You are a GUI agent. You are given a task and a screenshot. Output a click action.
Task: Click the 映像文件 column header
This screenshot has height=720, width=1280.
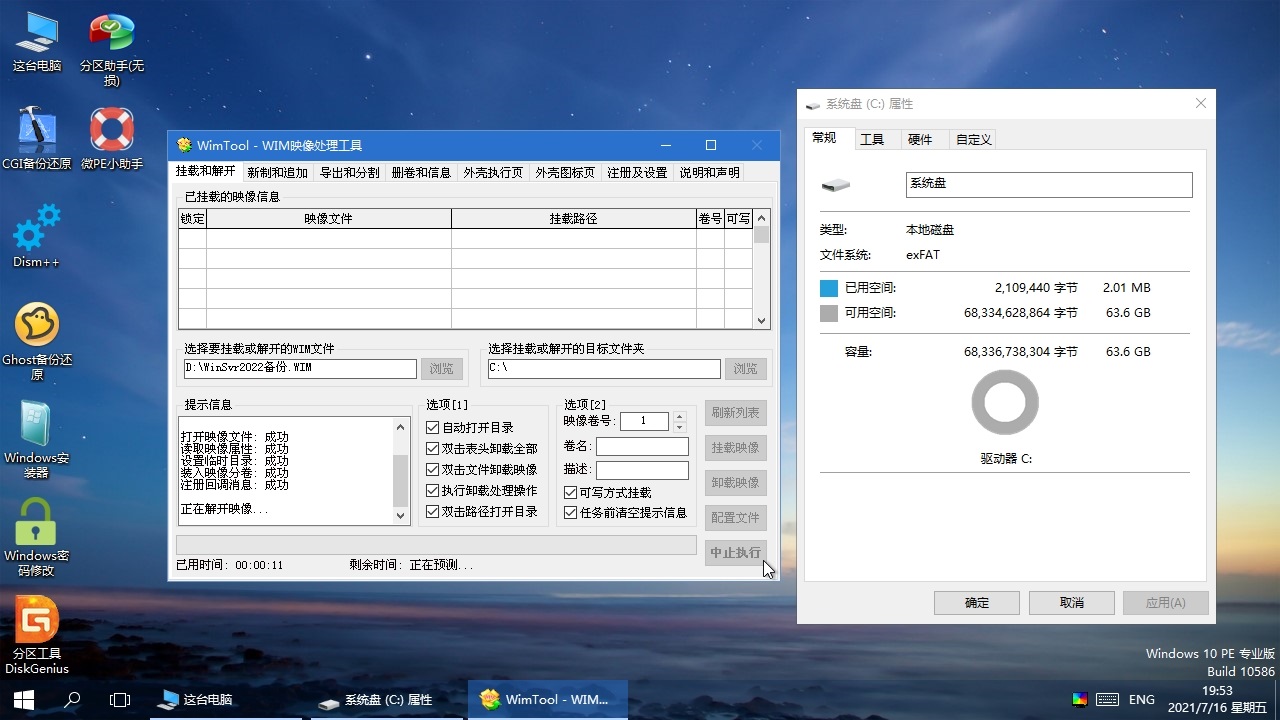328,218
